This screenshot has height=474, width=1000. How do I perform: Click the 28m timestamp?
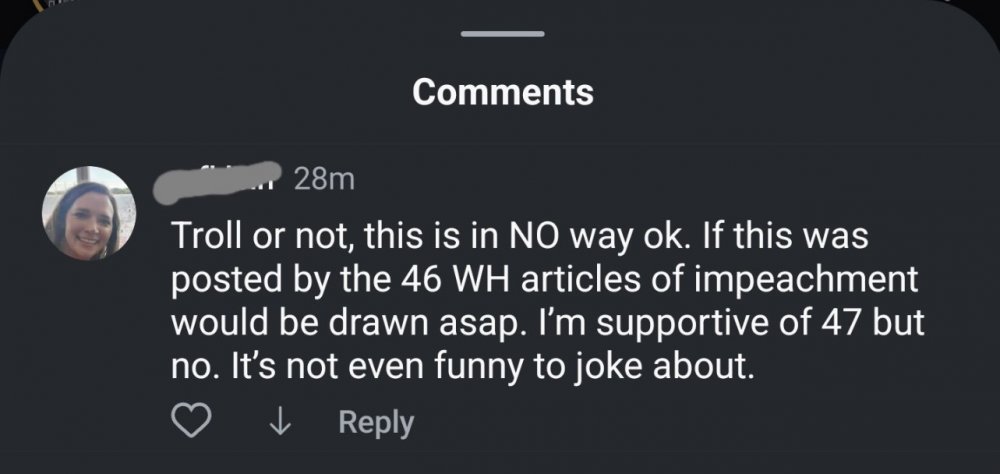[x=325, y=179]
